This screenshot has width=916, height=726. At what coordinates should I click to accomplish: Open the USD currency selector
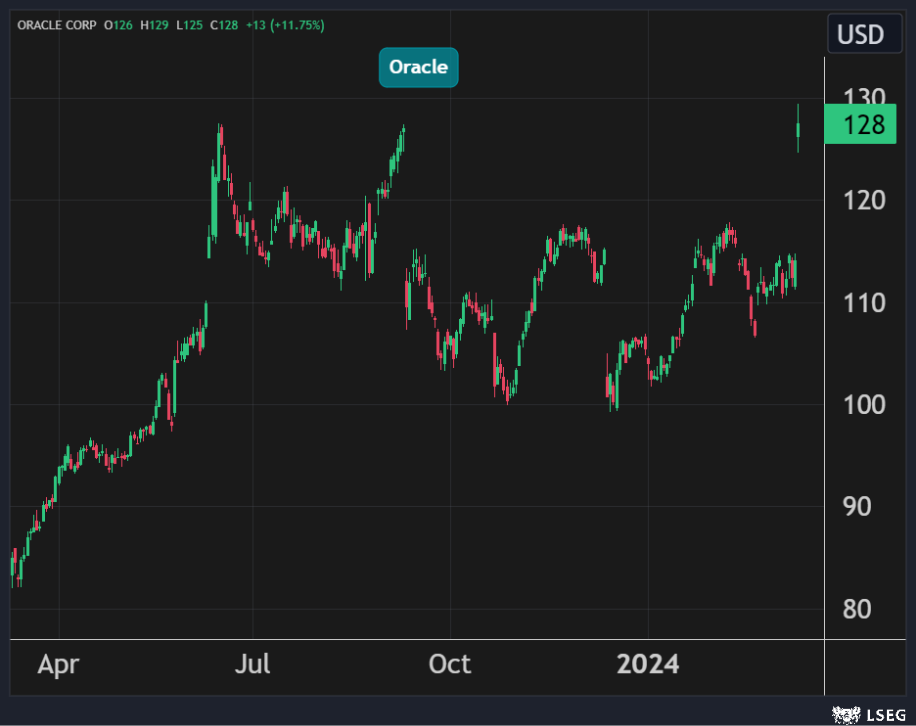pos(860,35)
